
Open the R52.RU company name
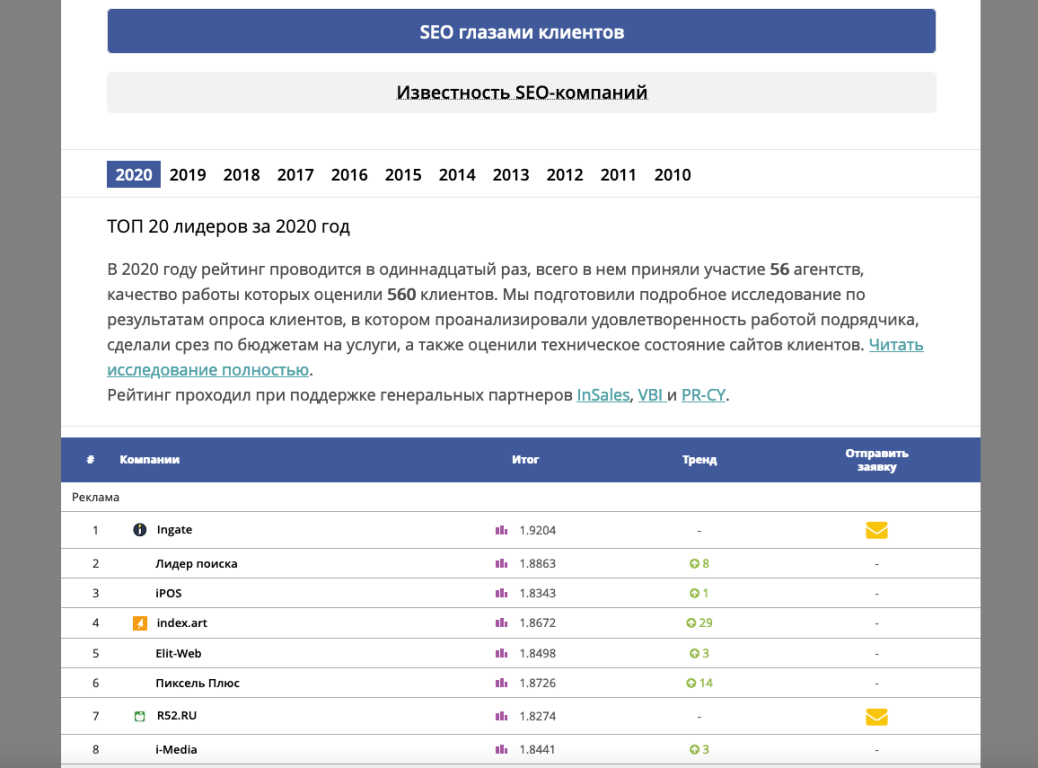pyautogui.click(x=177, y=716)
